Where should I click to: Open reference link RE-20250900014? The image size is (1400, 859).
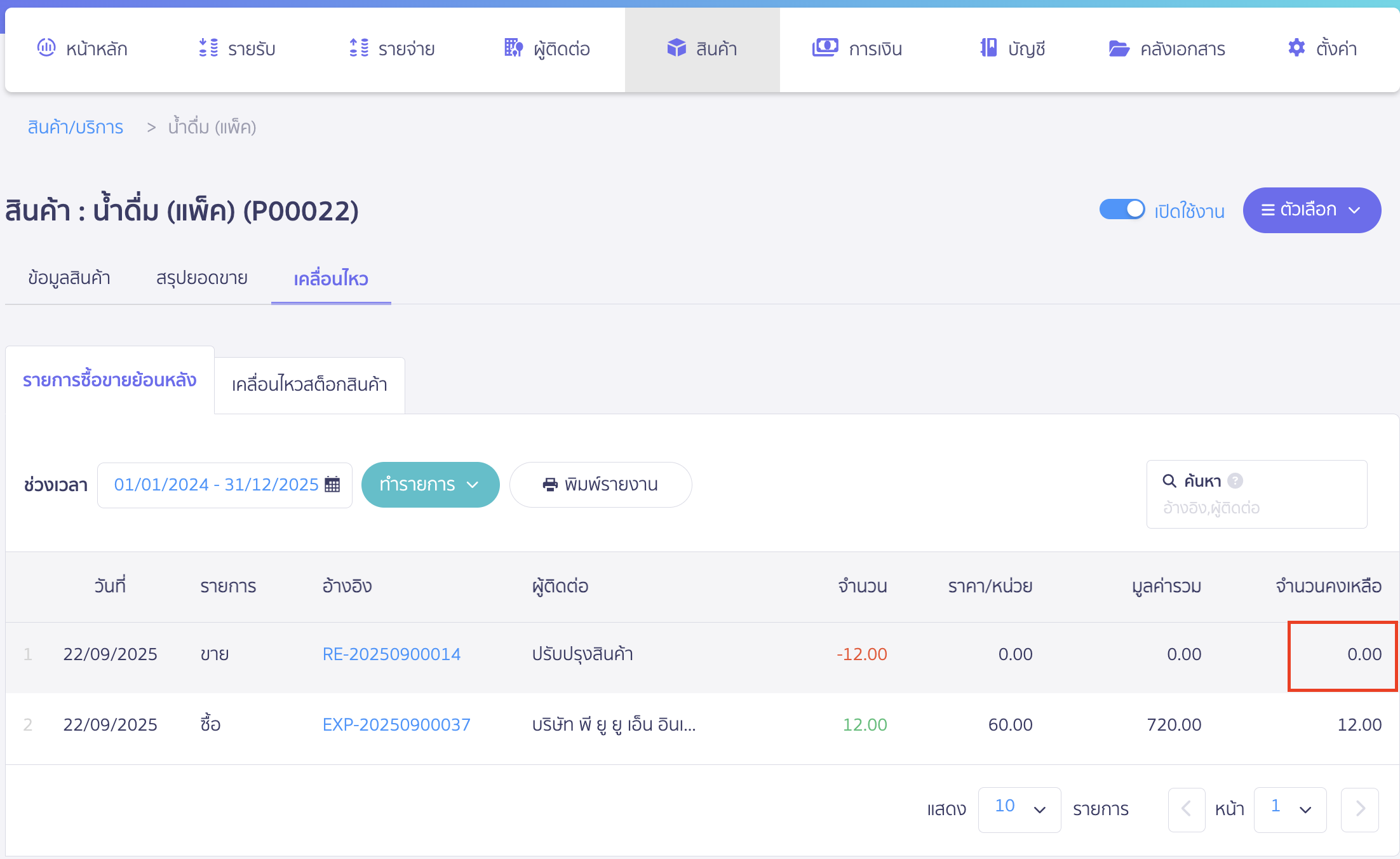(391, 654)
